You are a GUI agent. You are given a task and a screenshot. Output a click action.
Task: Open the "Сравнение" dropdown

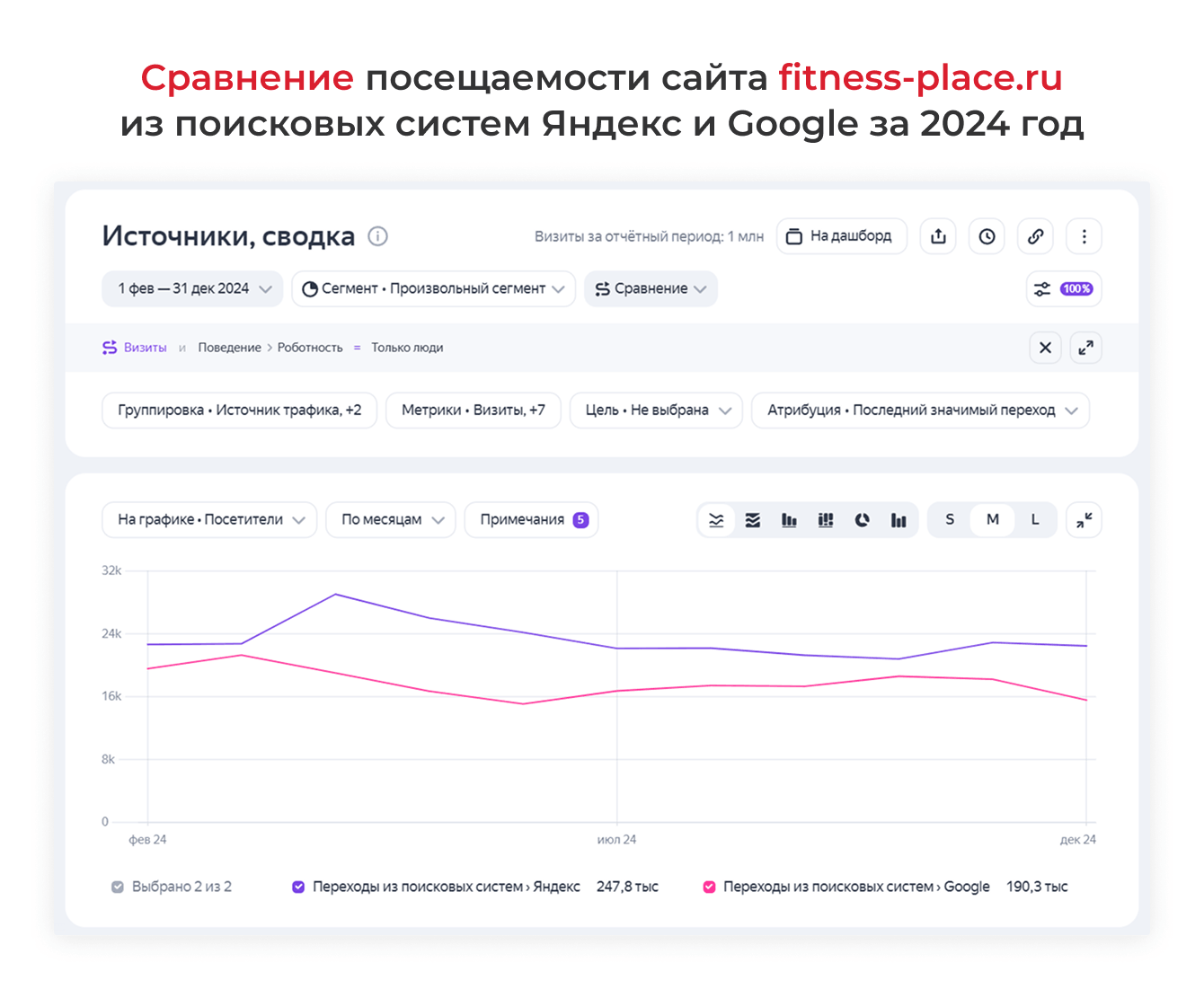point(651,288)
